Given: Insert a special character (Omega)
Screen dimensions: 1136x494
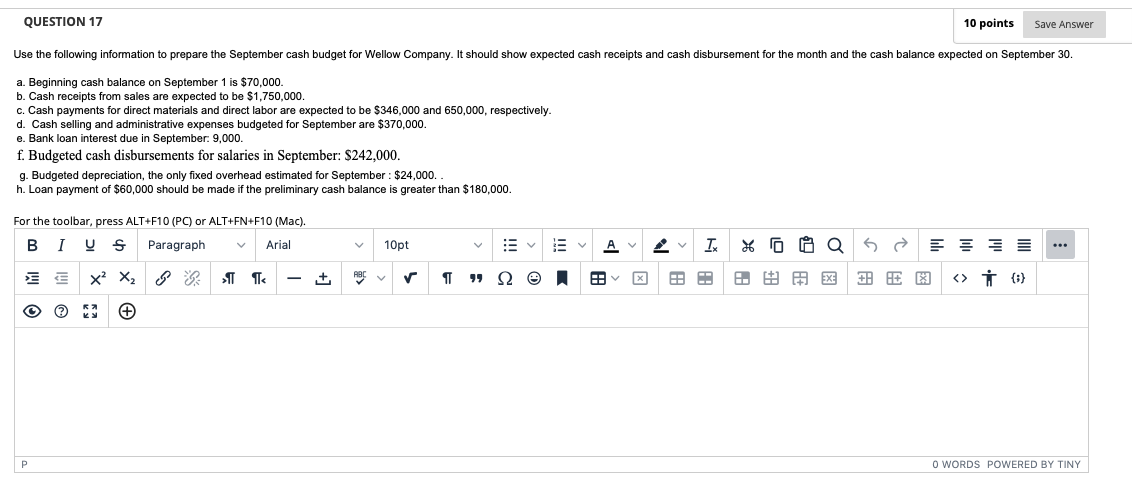Looking at the screenshot, I should pos(505,278).
